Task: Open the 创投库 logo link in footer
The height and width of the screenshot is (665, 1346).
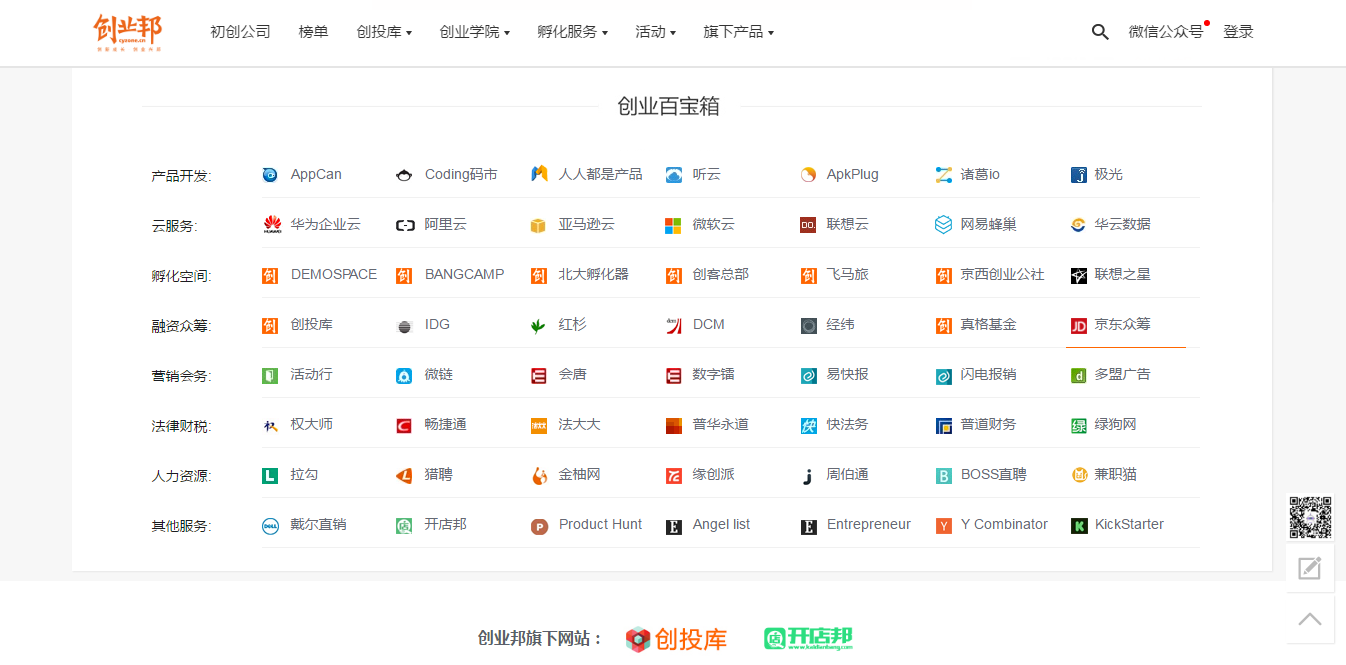Action: point(677,639)
